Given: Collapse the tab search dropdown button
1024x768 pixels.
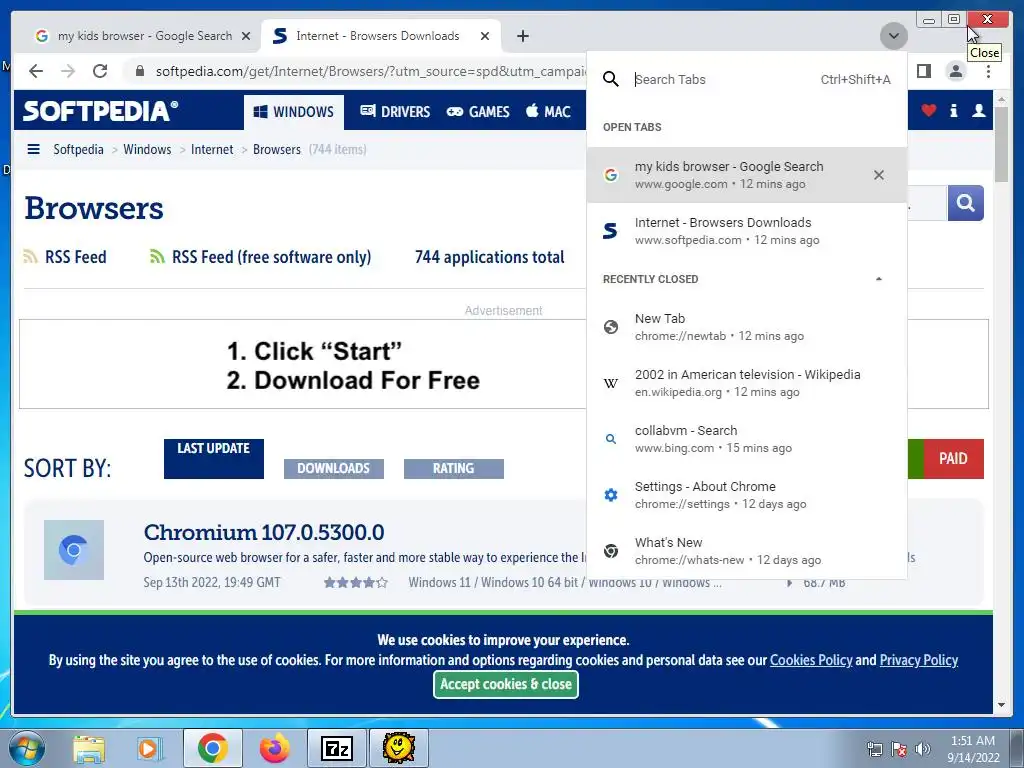Looking at the screenshot, I should (893, 36).
